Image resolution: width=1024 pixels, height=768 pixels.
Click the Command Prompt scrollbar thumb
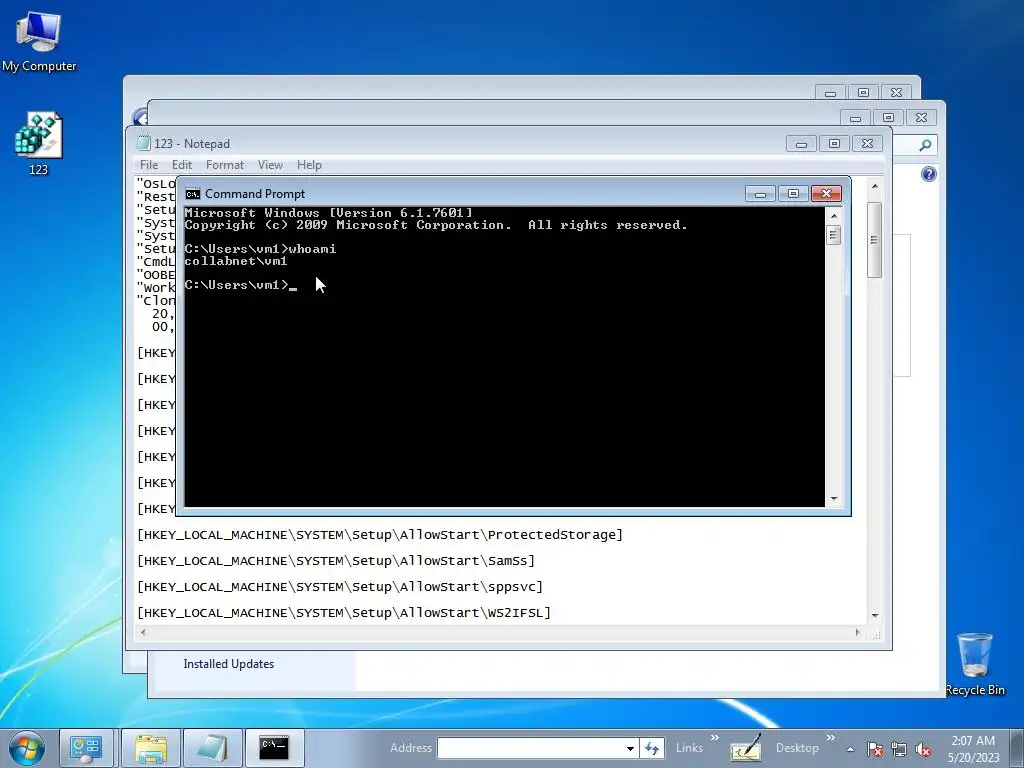coord(833,234)
